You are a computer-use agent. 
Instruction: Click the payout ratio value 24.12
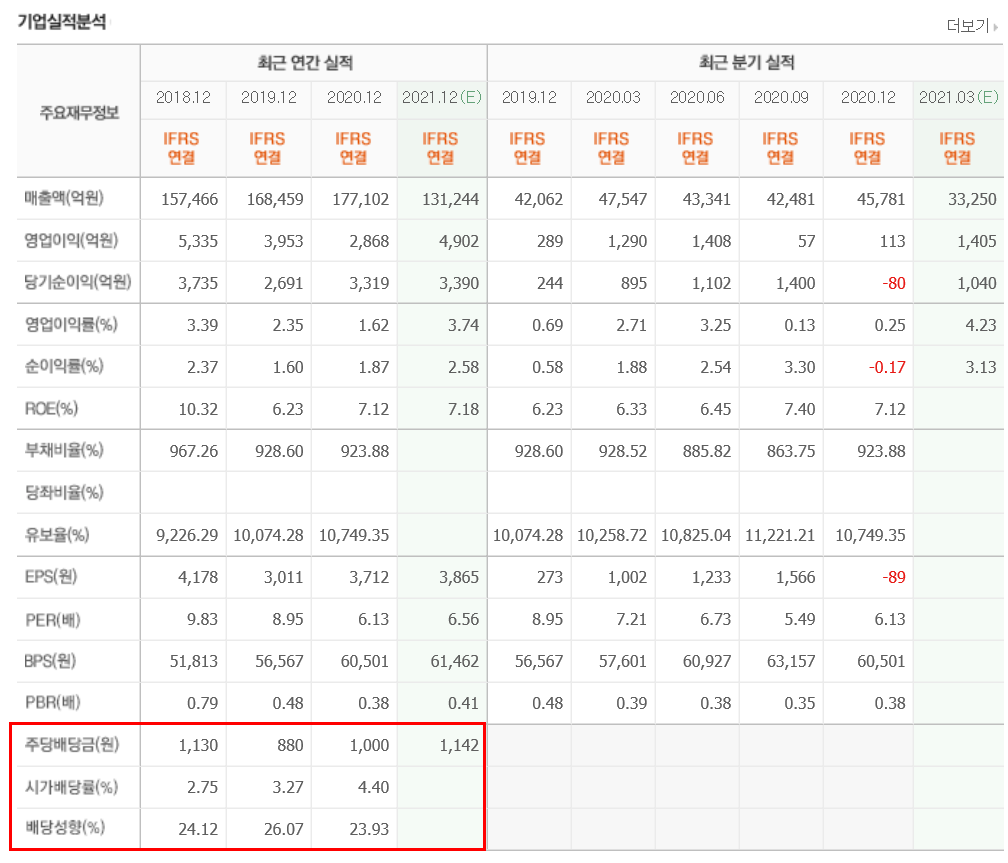coord(198,829)
